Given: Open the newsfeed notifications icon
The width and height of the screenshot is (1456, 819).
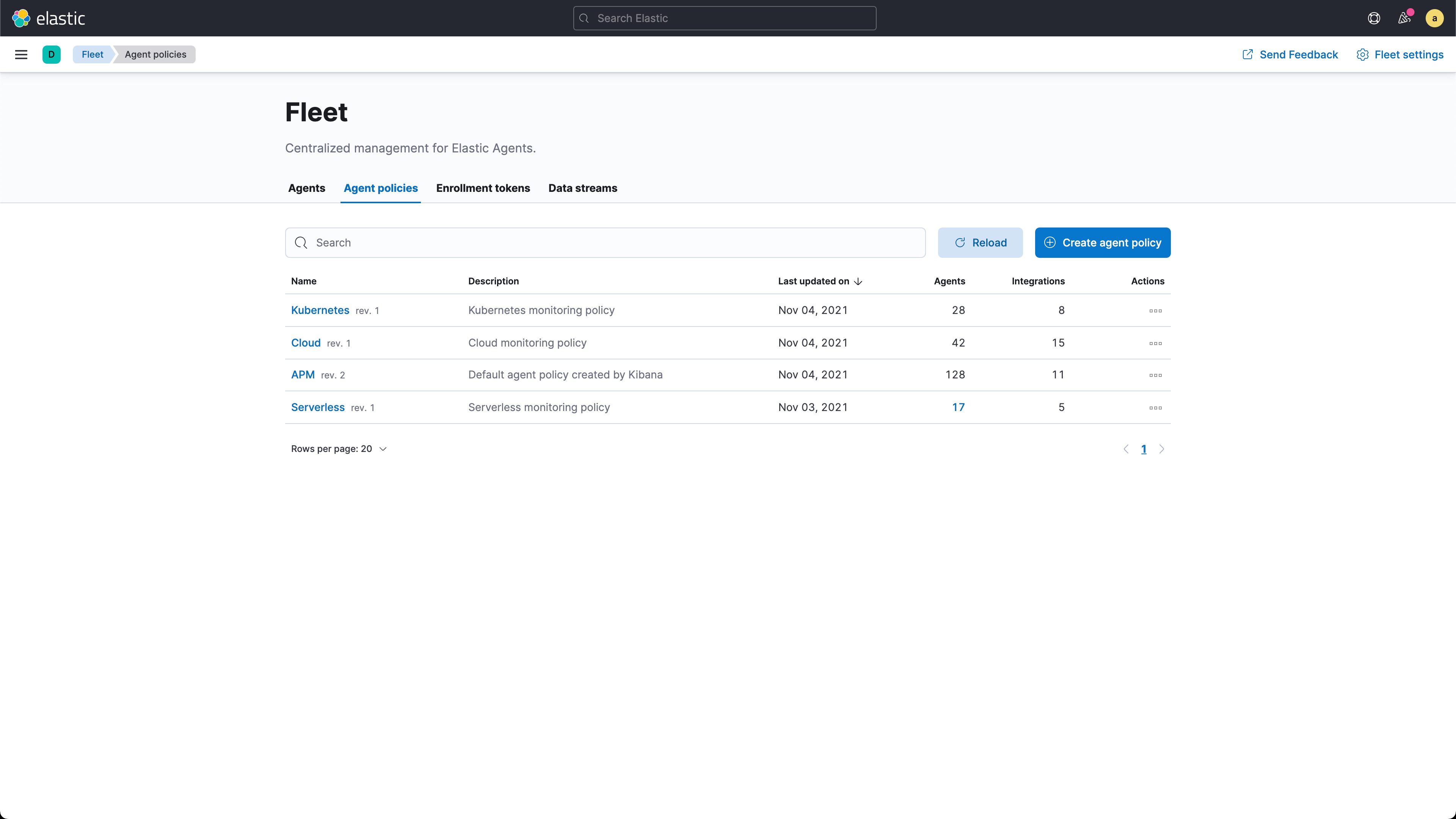Looking at the screenshot, I should [1404, 18].
